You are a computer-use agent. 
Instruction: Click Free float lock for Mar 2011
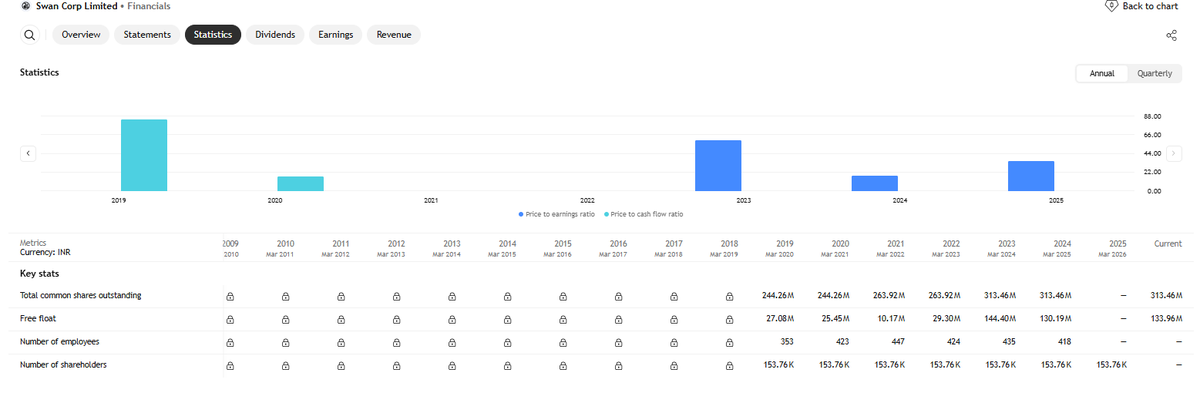[285, 319]
